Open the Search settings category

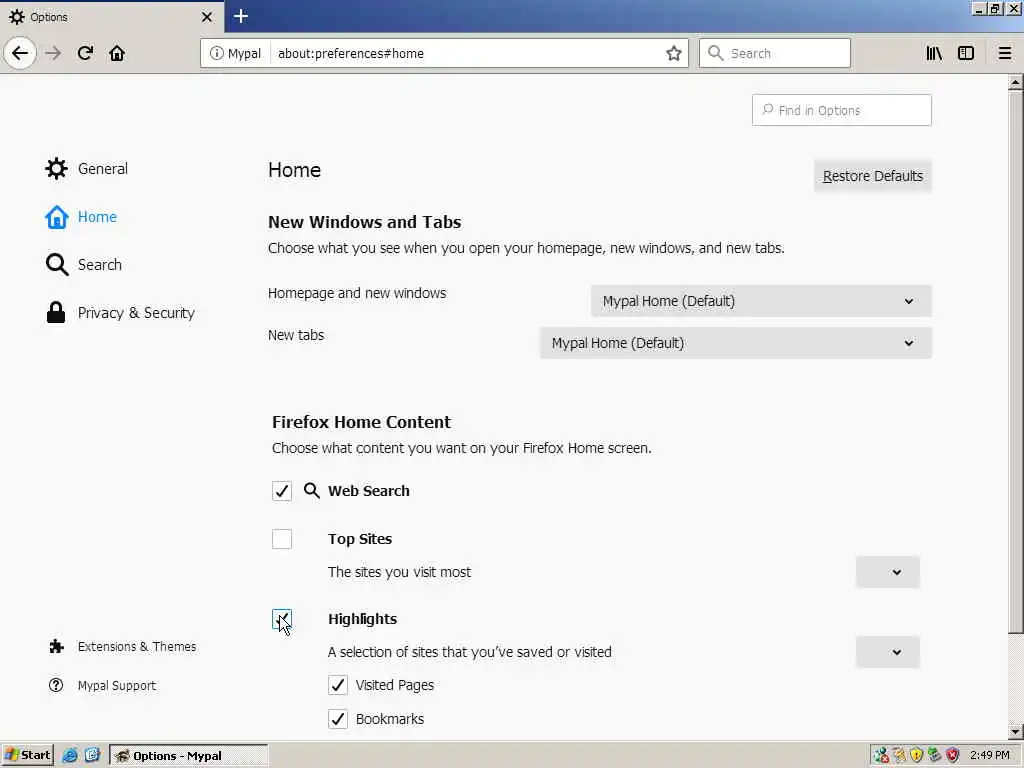[x=84, y=264]
